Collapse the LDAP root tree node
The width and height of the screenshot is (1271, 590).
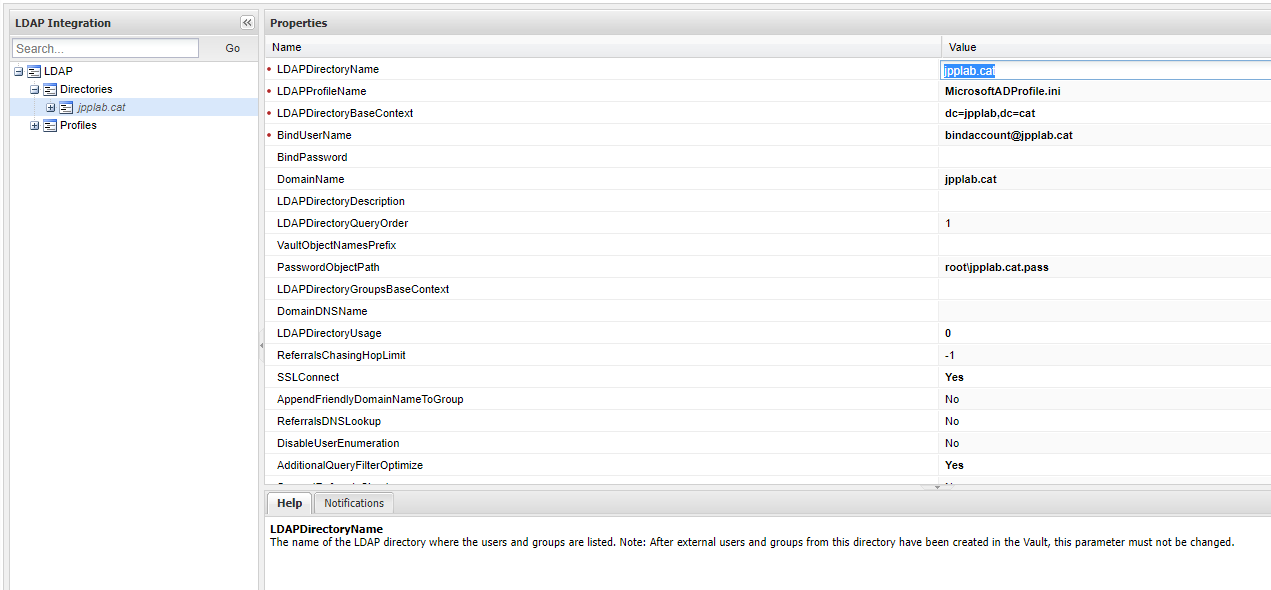coord(17,71)
